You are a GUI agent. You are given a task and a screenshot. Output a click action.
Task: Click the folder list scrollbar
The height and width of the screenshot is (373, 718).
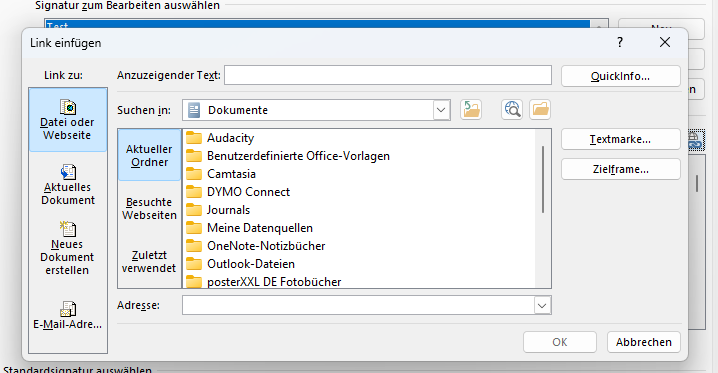pyautogui.click(x=543, y=179)
